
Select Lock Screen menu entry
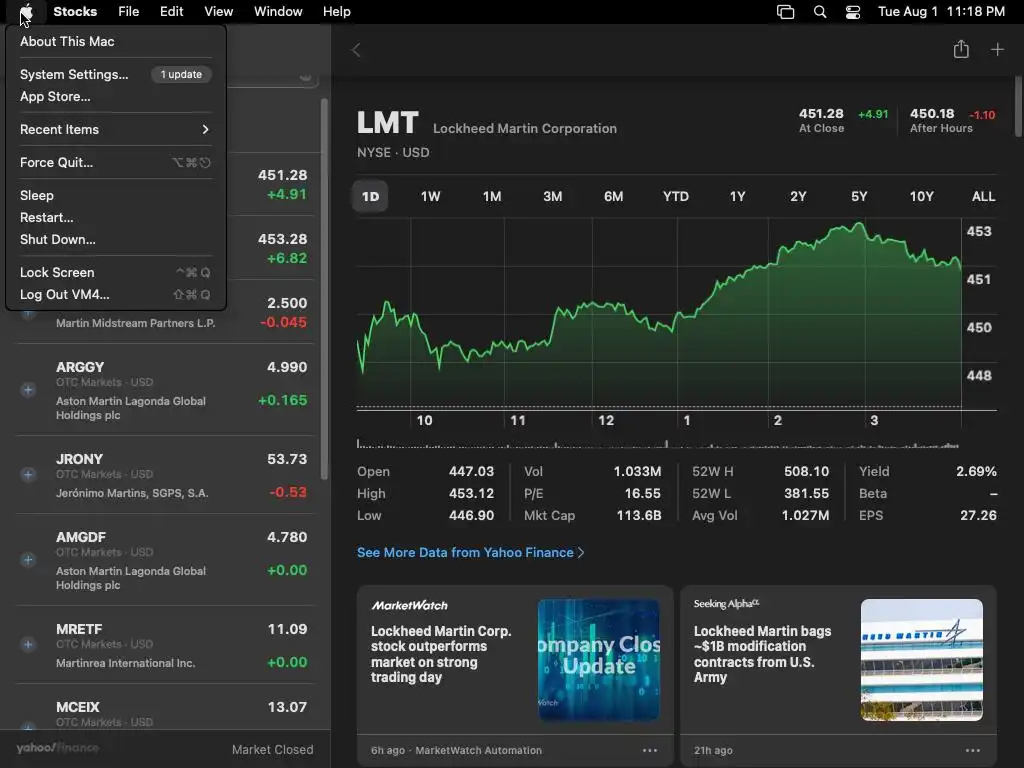click(x=115, y=272)
